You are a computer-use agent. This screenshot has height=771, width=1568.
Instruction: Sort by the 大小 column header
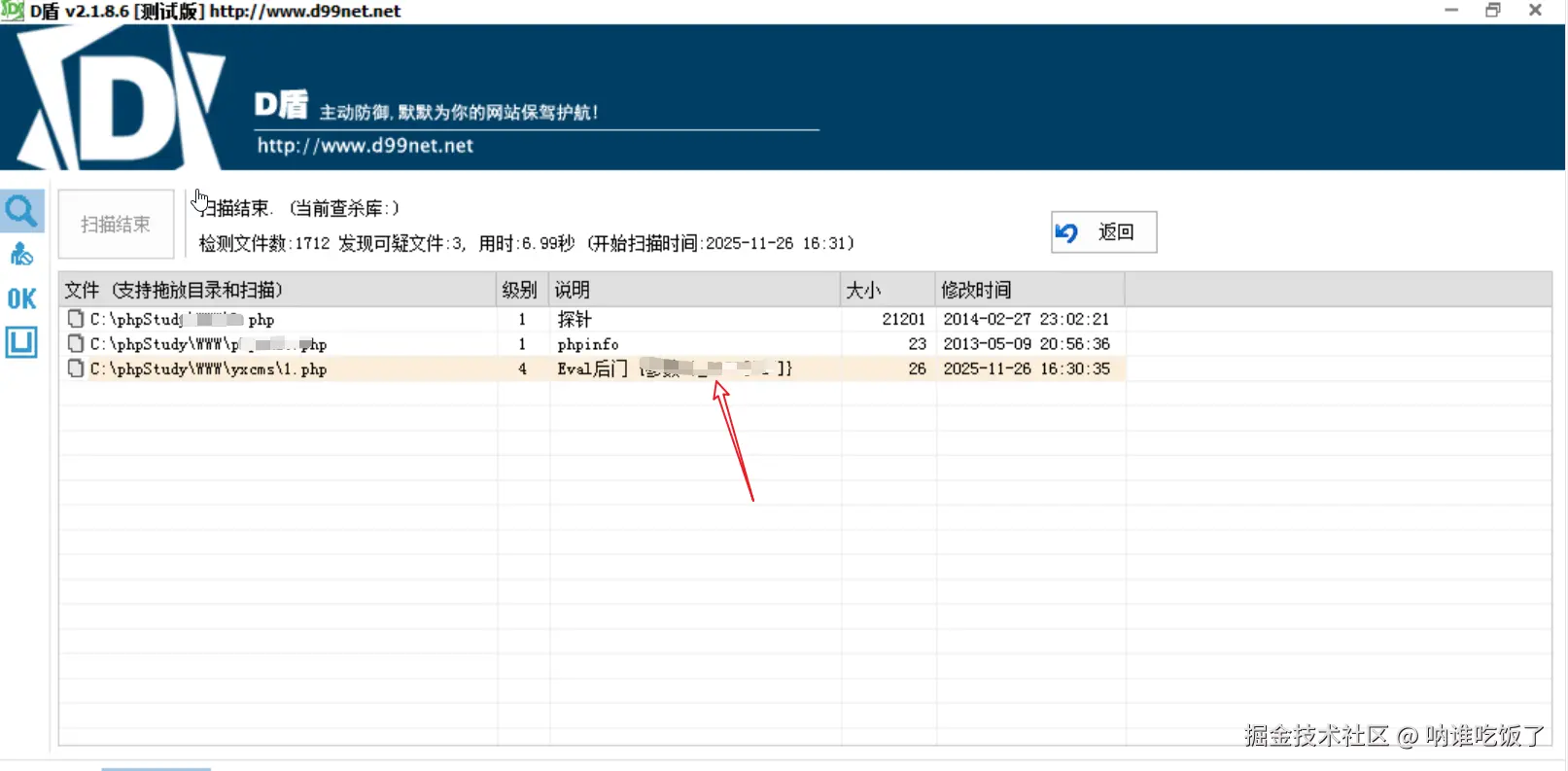[x=888, y=290]
